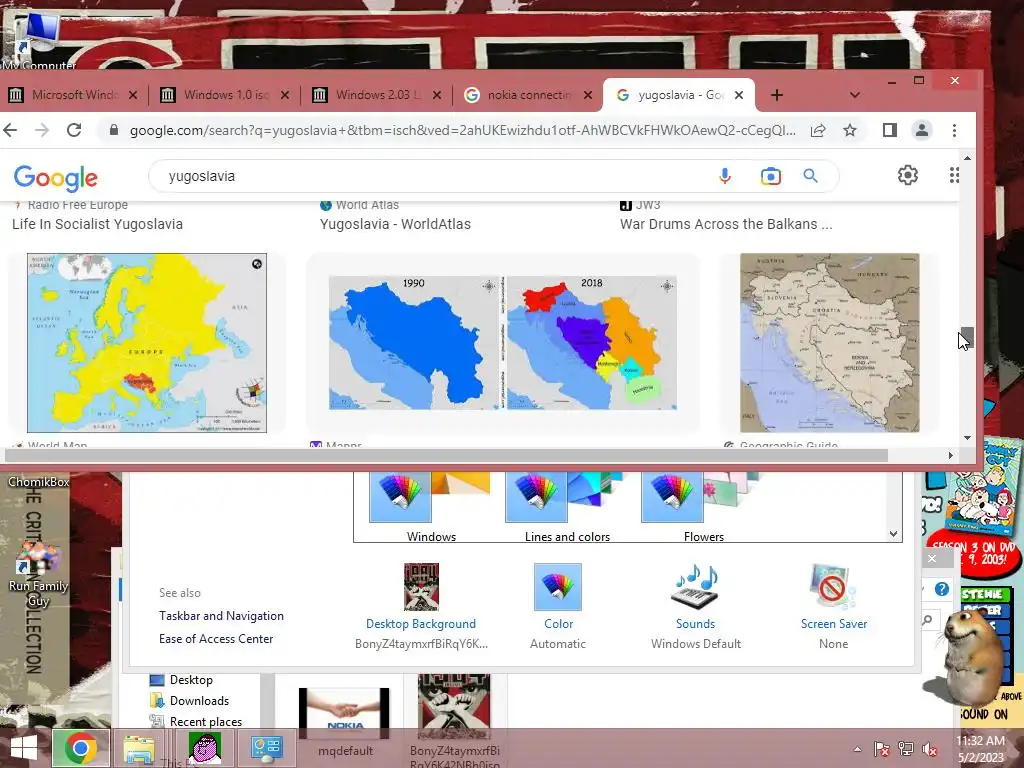The image size is (1024, 768).
Task: Reload the Google search page
Action: (74, 130)
